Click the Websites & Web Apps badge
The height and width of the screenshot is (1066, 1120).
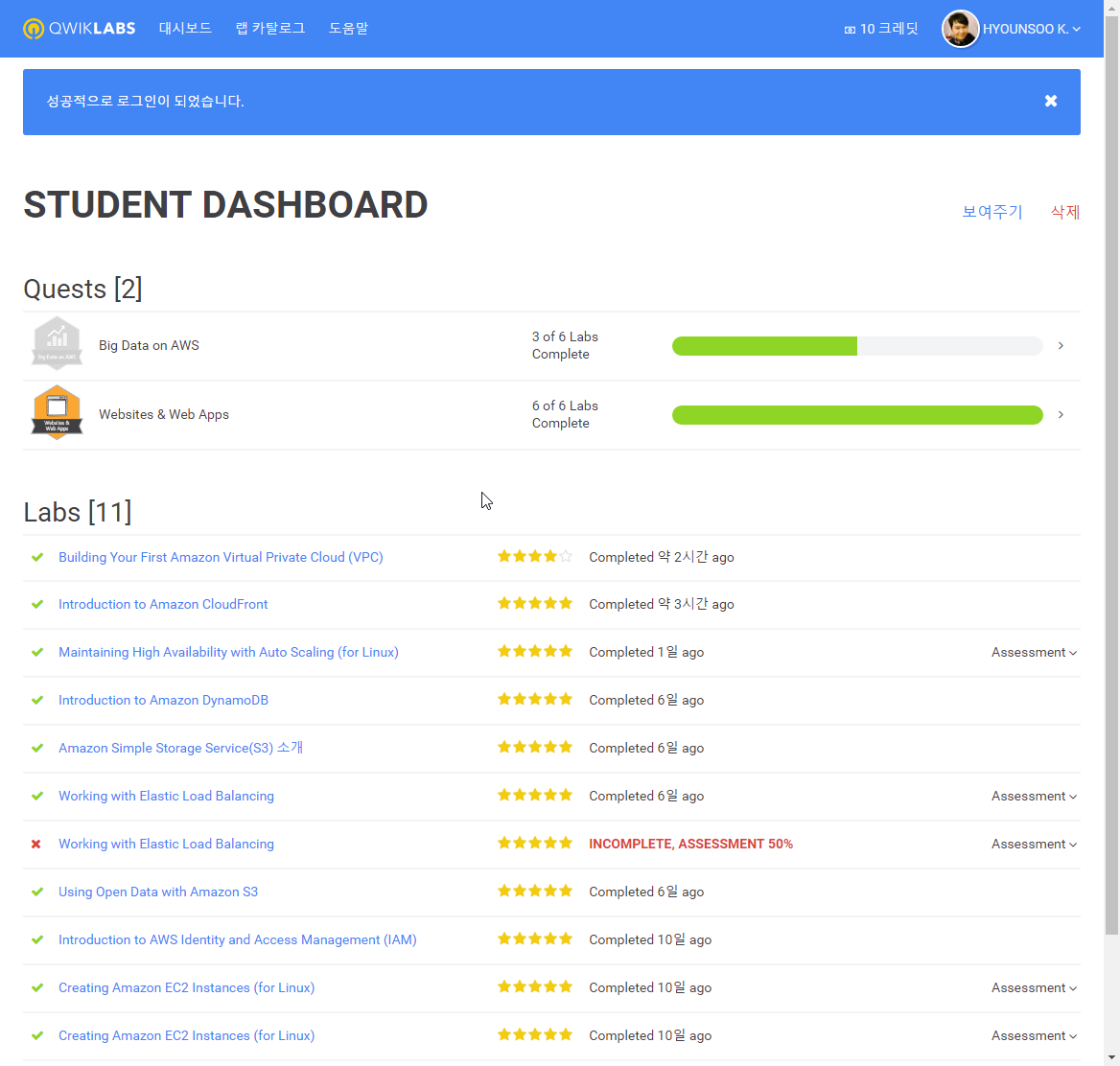tap(58, 414)
